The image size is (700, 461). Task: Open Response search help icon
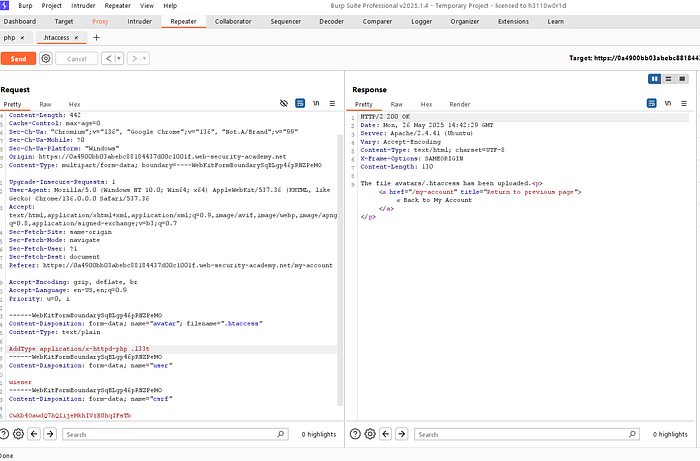point(355,434)
